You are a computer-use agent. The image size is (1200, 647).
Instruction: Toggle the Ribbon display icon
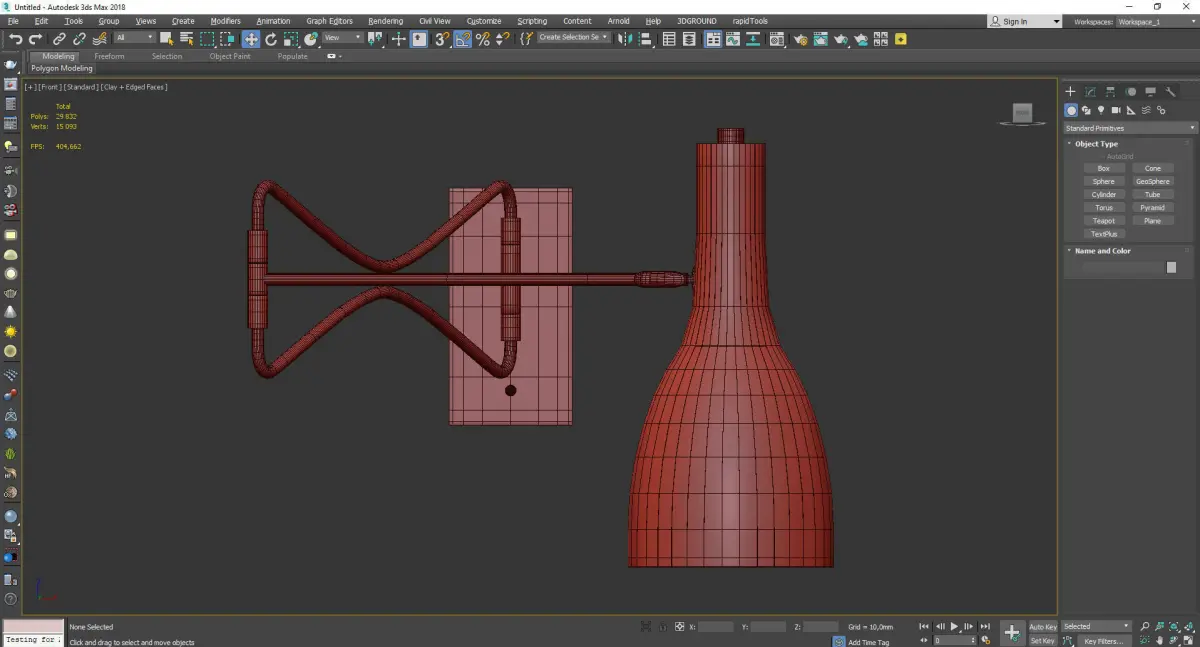point(713,39)
